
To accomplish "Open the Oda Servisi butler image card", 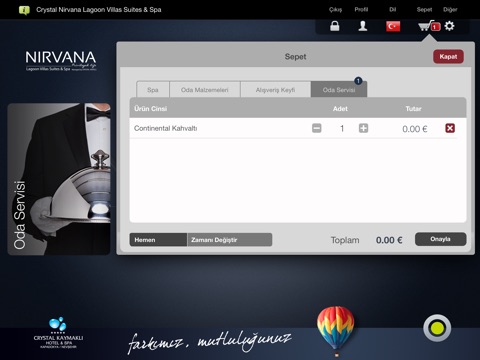I will point(59,179).
